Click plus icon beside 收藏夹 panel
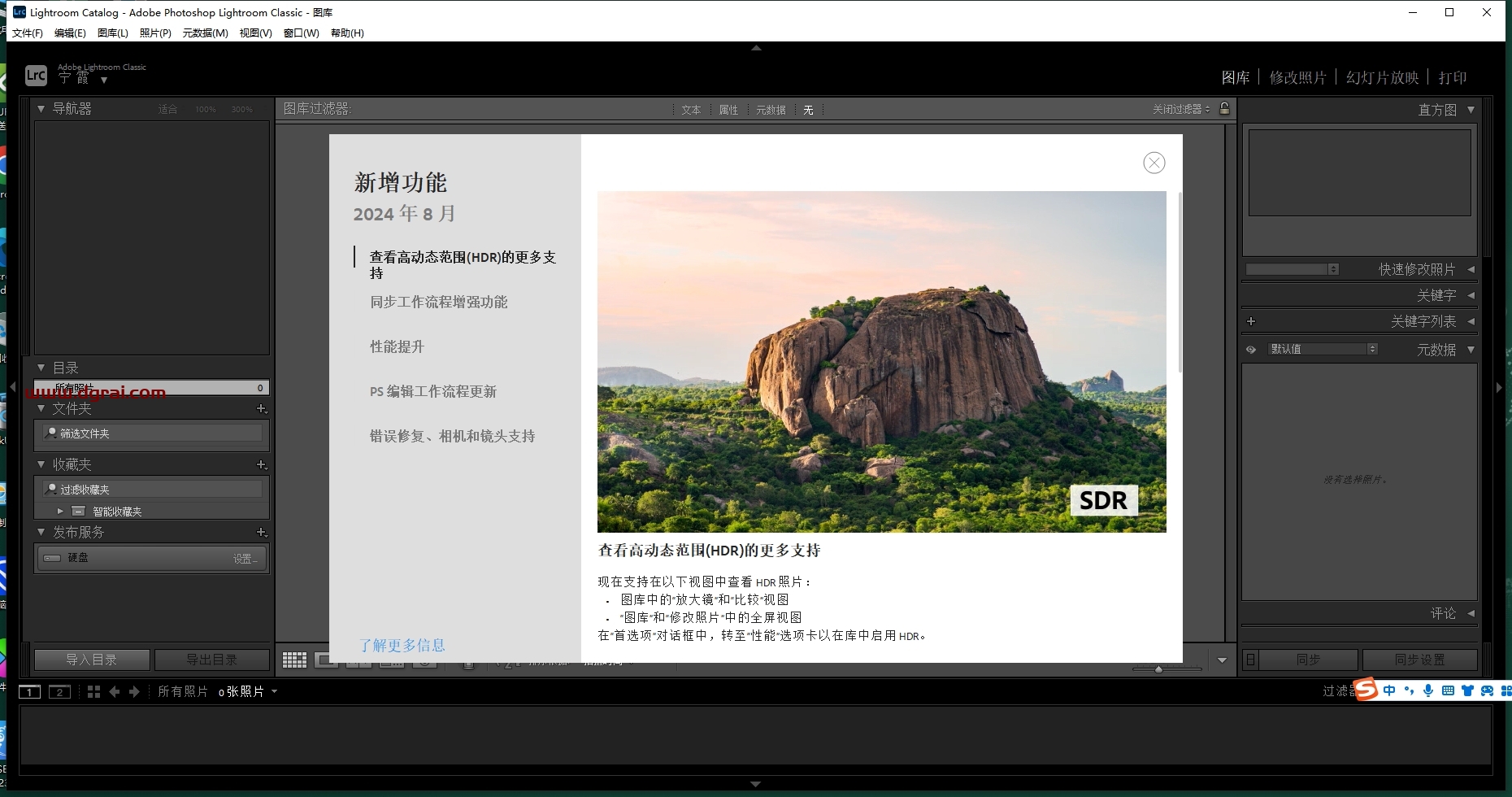 pyautogui.click(x=261, y=464)
